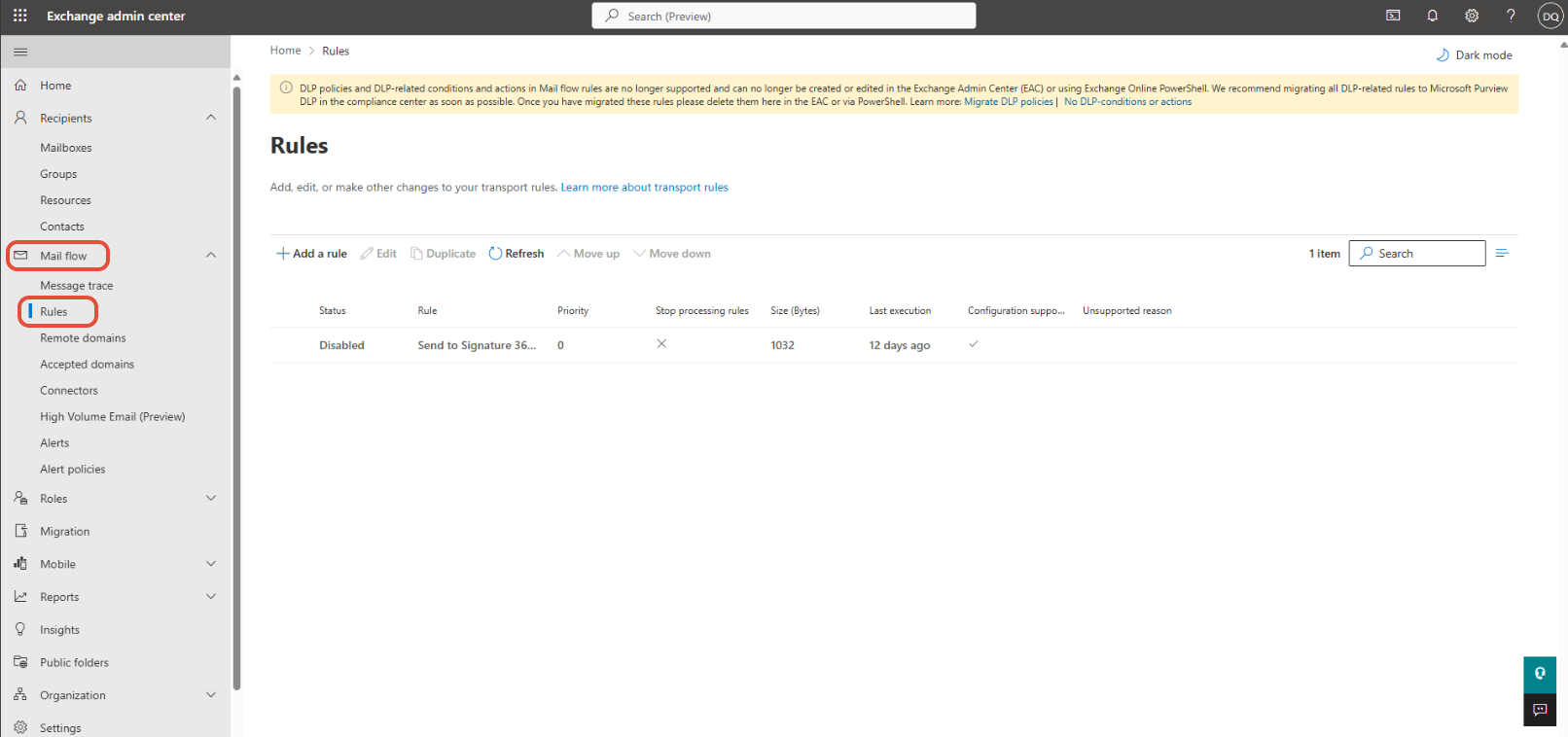Screen dimensions: 1568x737
Task: Refresh the rules list
Action: point(517,254)
